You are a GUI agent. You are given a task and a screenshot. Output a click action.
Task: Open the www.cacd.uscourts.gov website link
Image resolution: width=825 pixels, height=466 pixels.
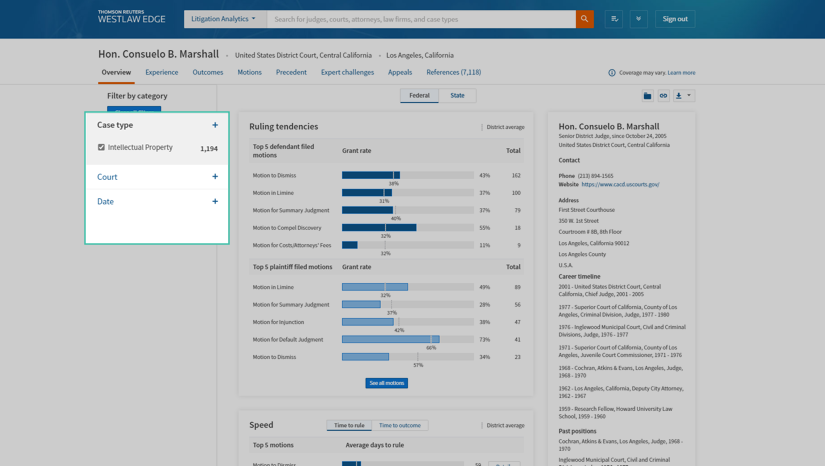(x=620, y=185)
